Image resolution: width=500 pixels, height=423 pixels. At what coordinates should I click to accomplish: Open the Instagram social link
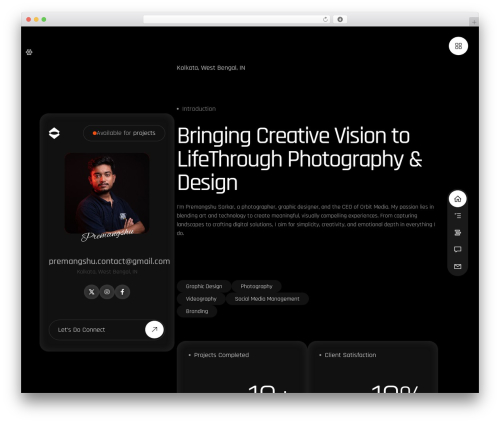pyautogui.click(x=107, y=292)
